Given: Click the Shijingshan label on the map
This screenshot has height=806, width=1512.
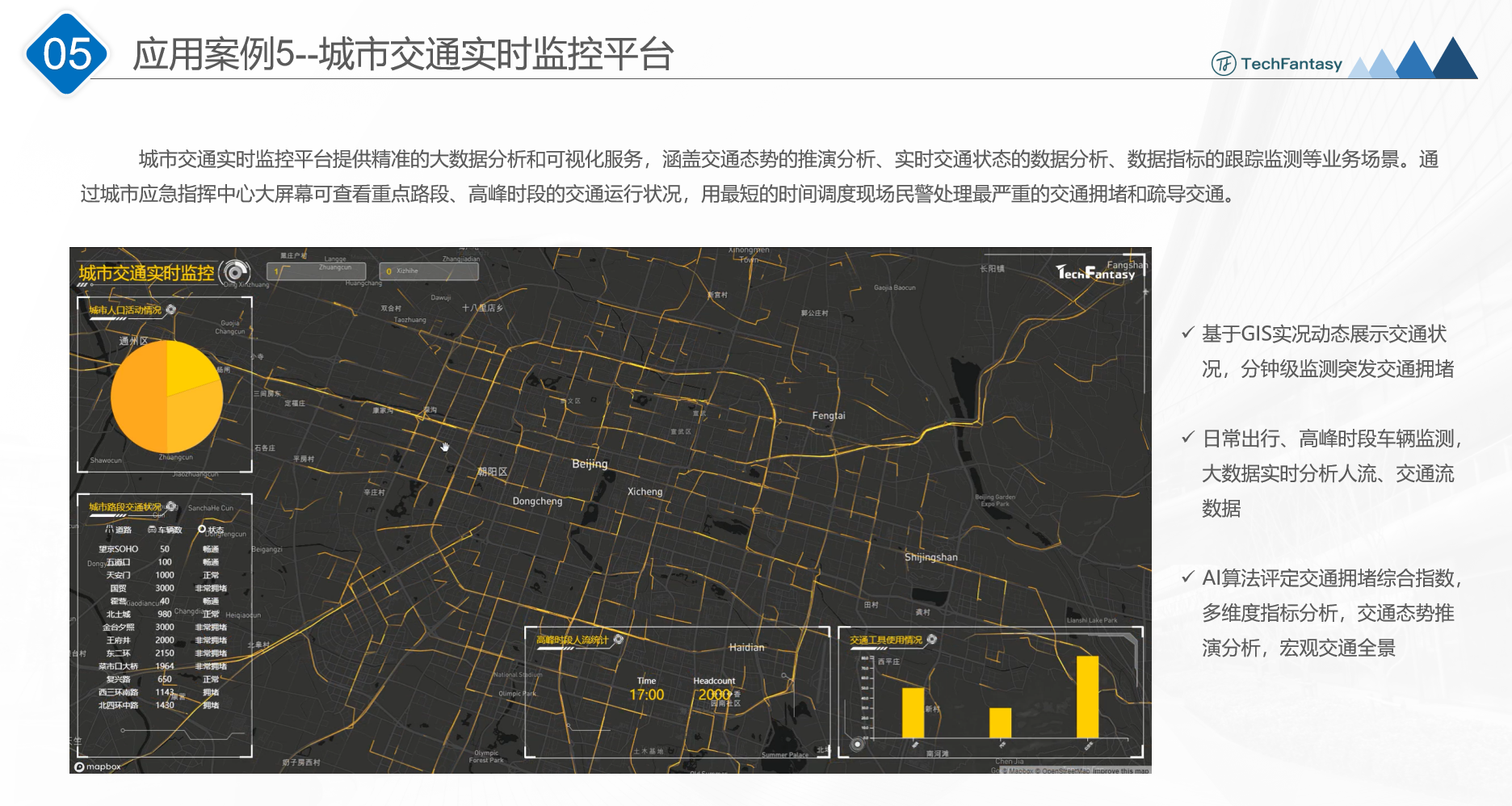Looking at the screenshot, I should pyautogui.click(x=931, y=556).
